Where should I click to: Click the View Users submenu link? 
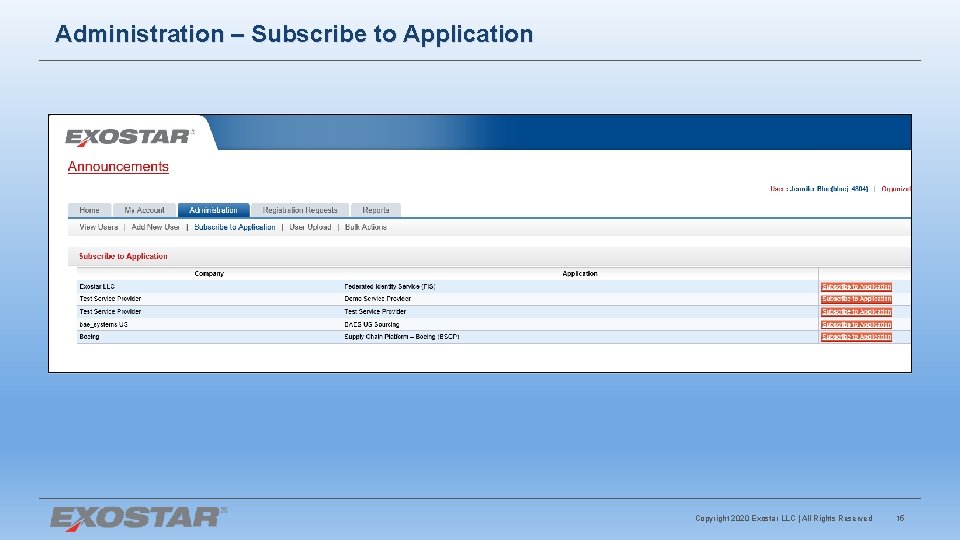pos(99,227)
